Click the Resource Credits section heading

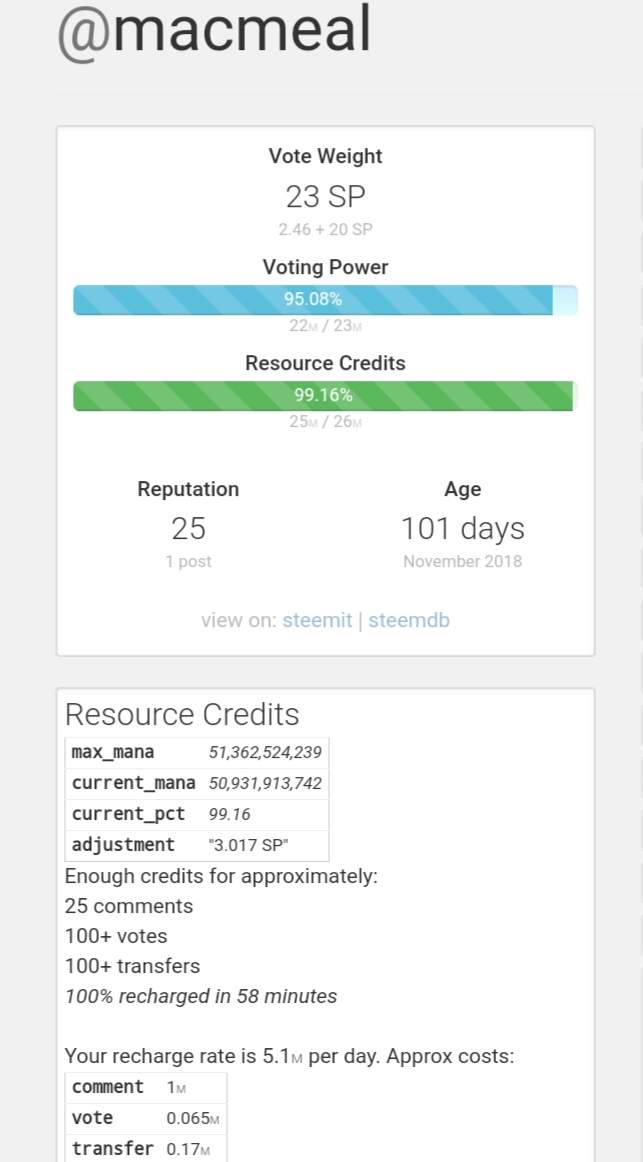click(x=182, y=714)
